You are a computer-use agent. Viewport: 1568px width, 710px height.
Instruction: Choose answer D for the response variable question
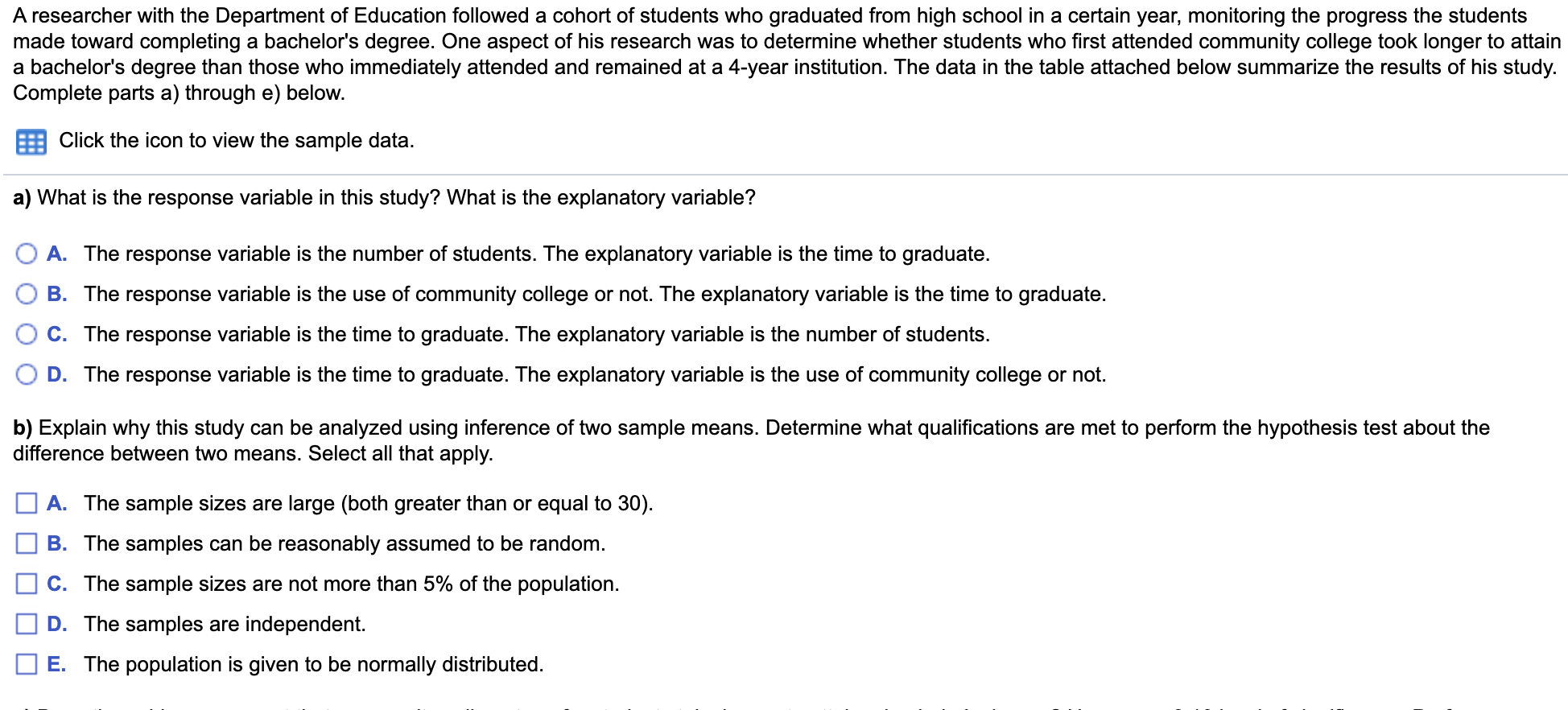point(27,374)
